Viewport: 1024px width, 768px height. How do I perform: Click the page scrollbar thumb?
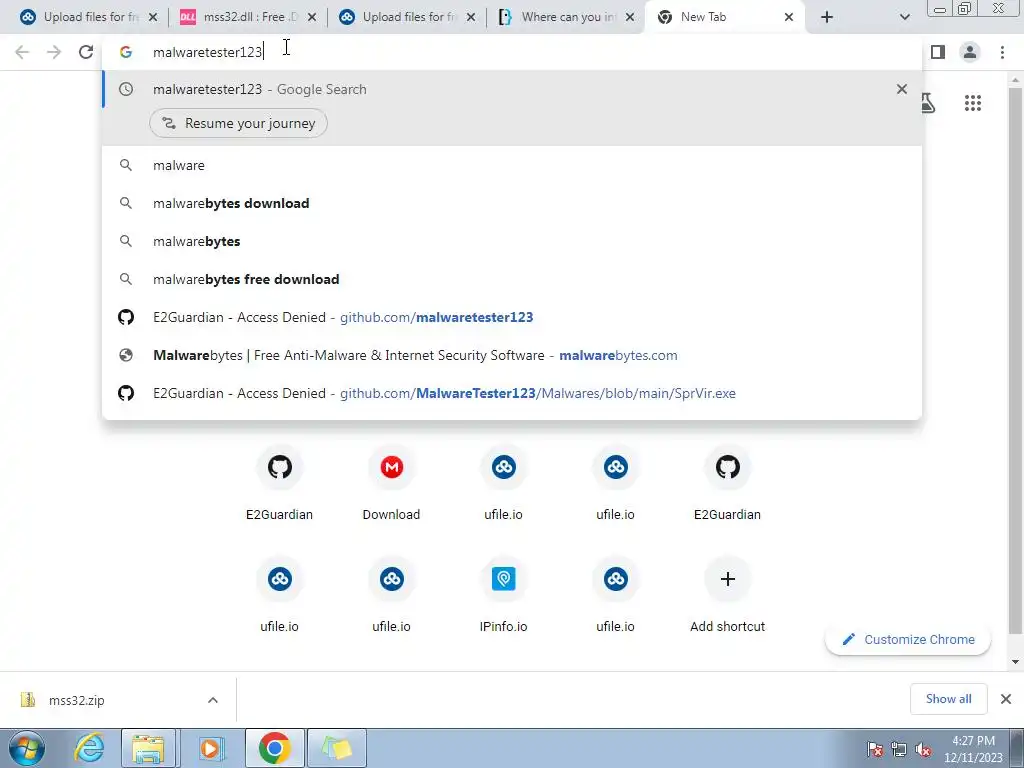1016,359
